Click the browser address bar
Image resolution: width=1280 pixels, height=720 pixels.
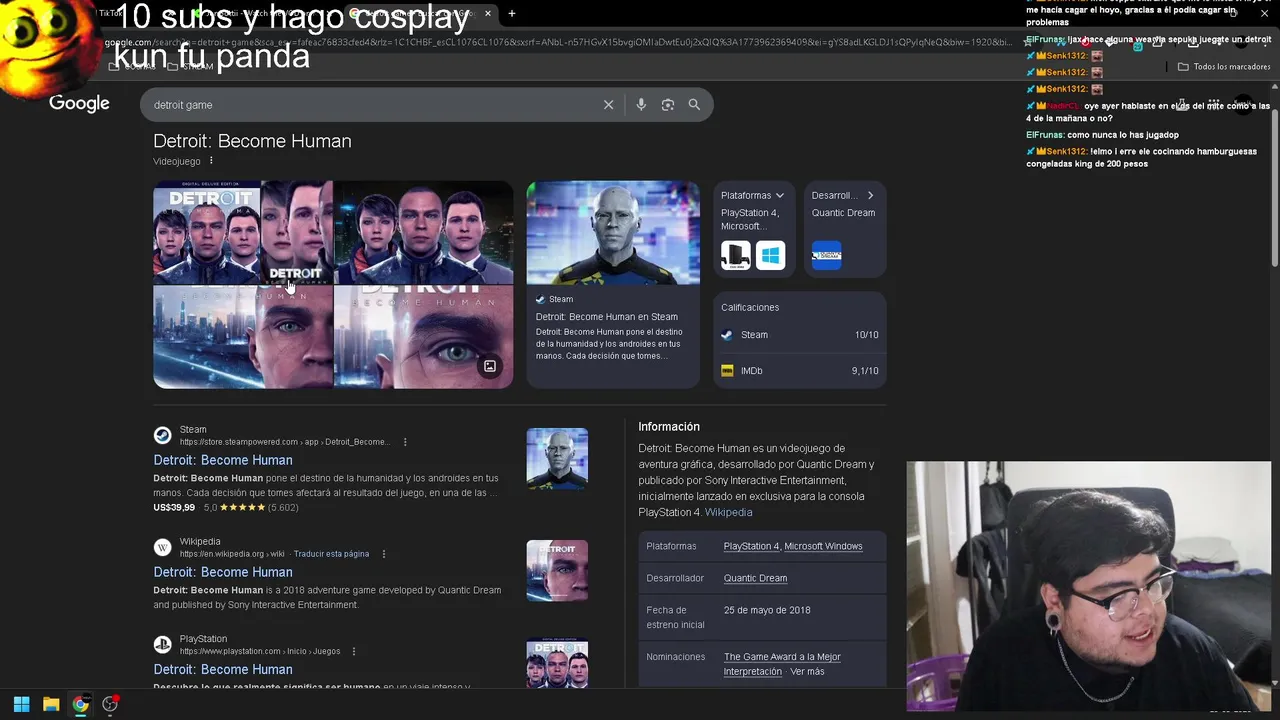pos(560,42)
